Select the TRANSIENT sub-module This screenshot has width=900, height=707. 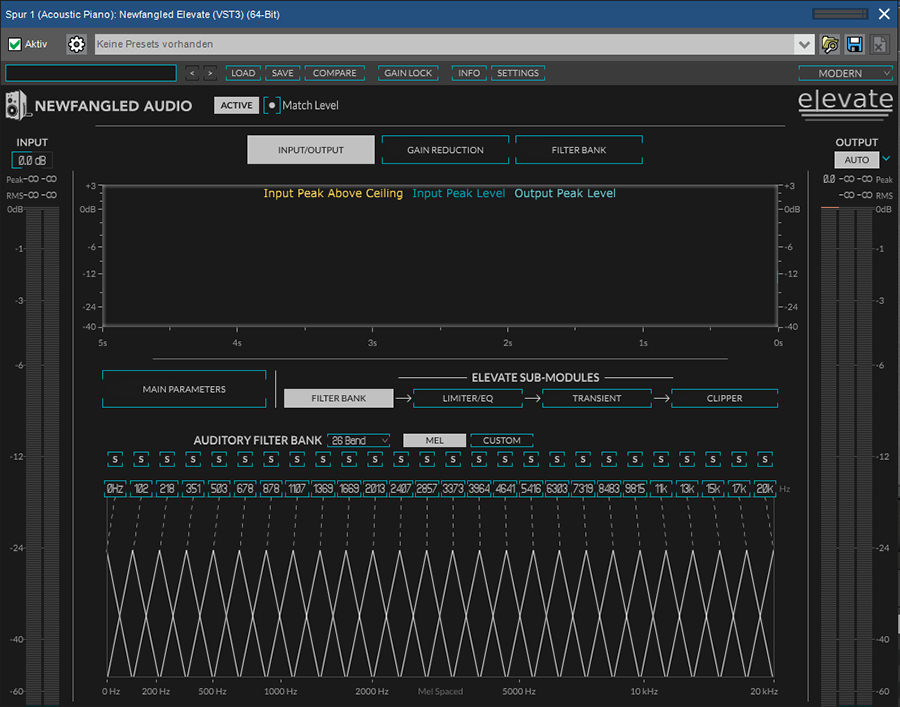(597, 398)
